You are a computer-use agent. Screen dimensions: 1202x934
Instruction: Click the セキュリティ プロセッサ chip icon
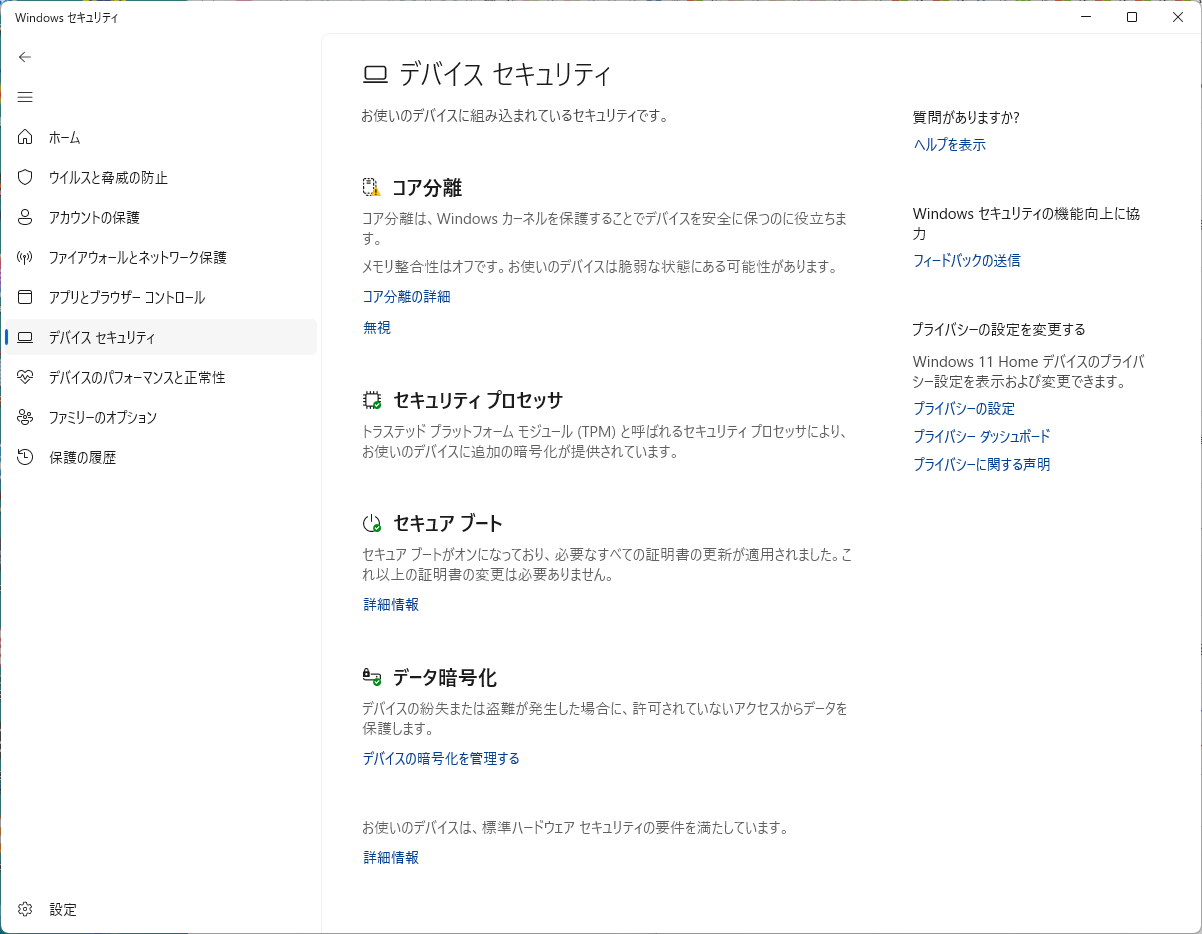[372, 400]
